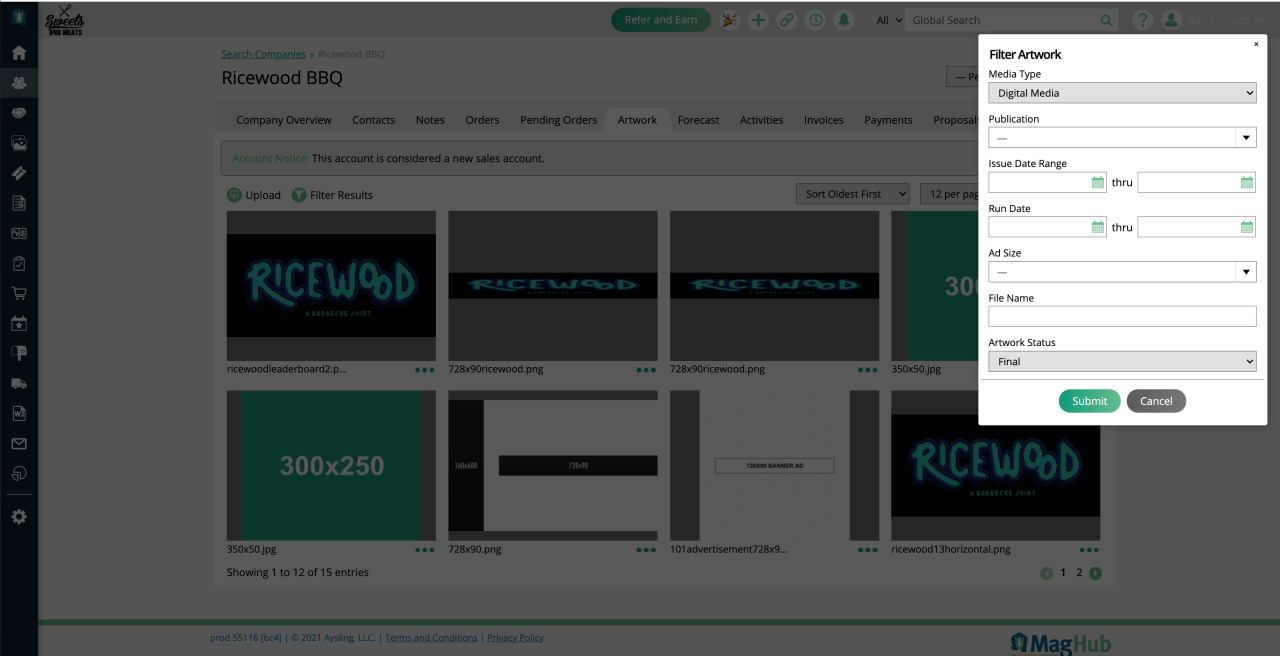Image resolution: width=1280 pixels, height=656 pixels.
Task: Open the Company Overview tab
Action: click(x=283, y=120)
